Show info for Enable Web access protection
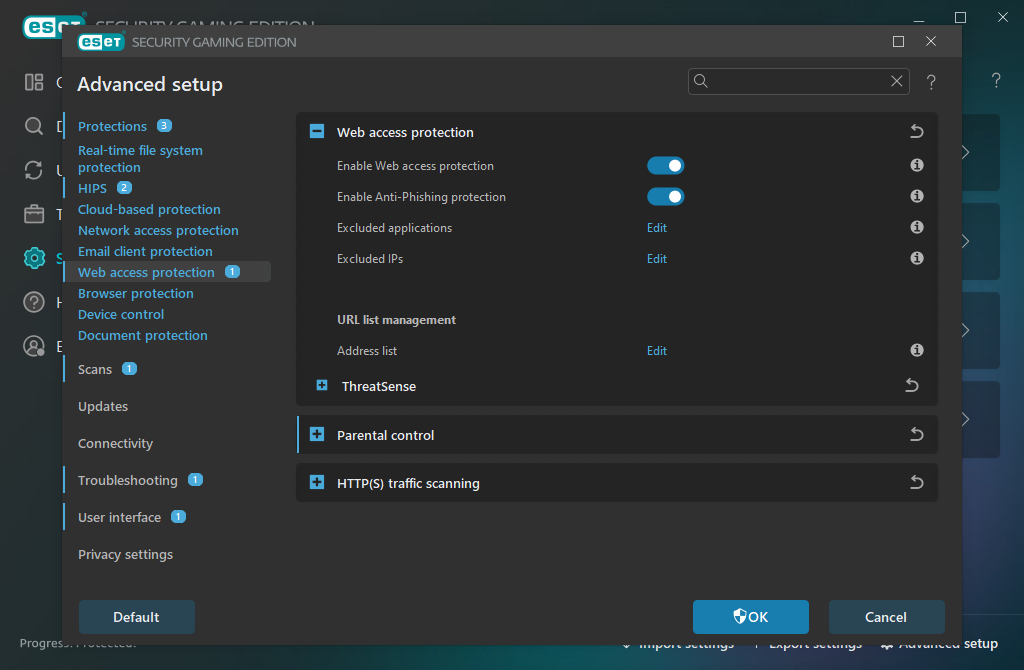 coord(917,165)
